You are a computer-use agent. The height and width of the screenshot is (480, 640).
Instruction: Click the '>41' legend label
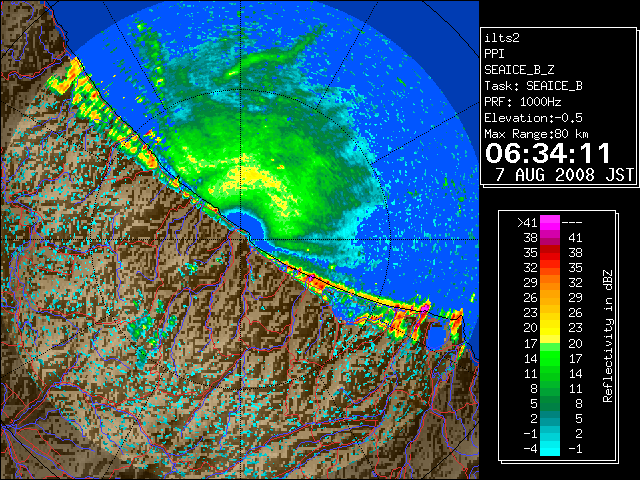coord(527,223)
